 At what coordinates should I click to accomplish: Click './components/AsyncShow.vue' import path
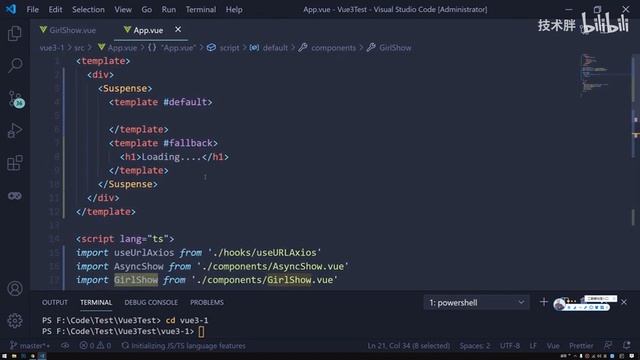click(273, 267)
